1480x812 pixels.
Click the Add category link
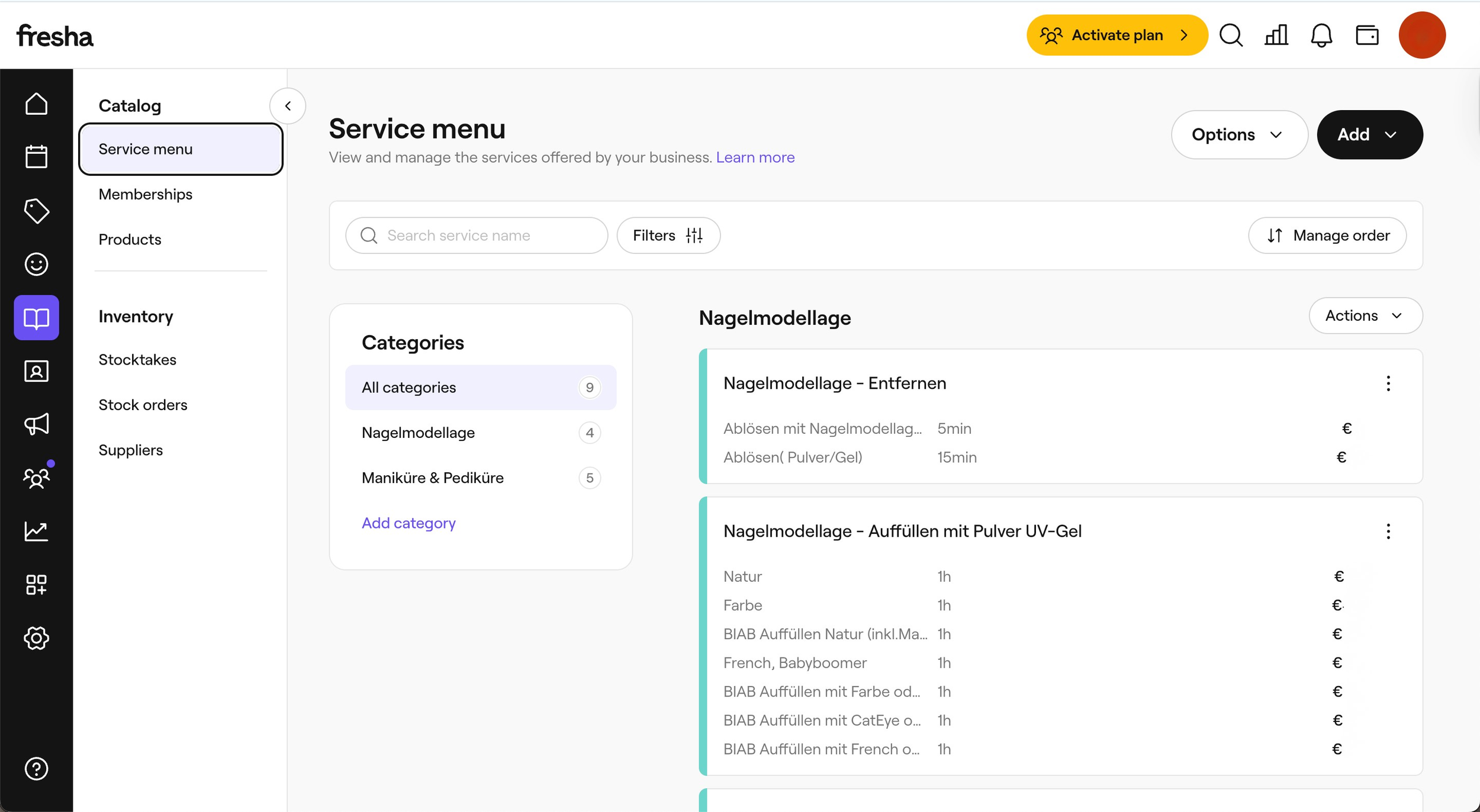coord(408,523)
